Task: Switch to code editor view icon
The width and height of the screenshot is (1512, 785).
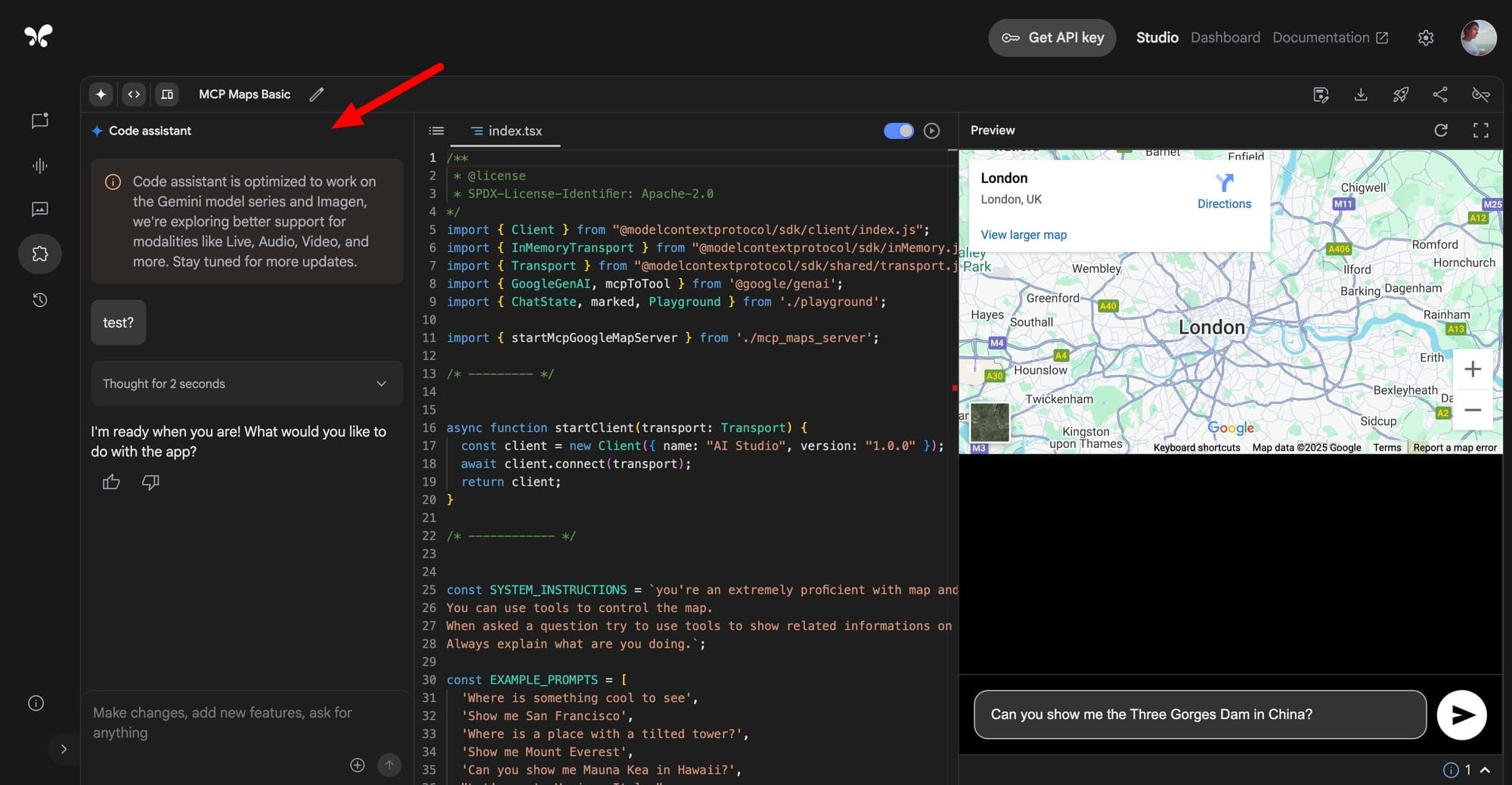Action: (x=134, y=94)
